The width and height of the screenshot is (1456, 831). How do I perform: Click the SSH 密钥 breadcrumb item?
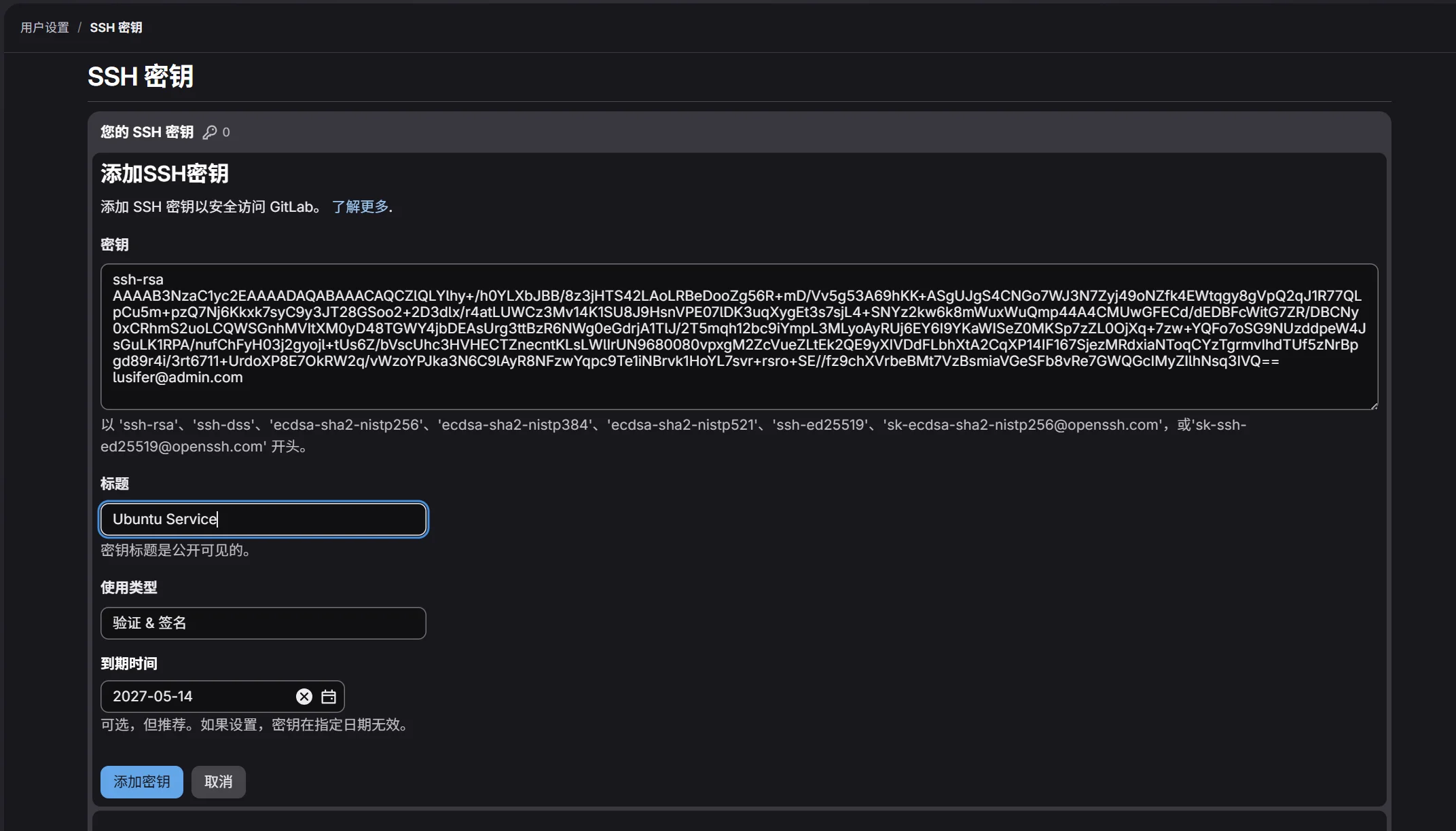[x=116, y=27]
